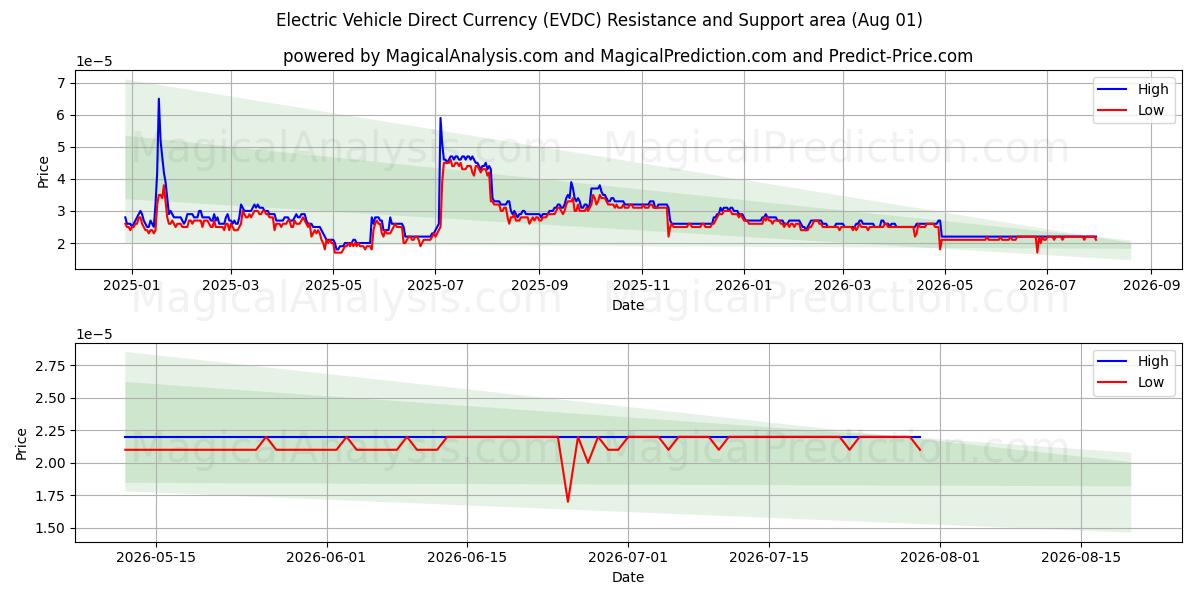The width and height of the screenshot is (1200, 600).
Task: Click the top chart 'Date' axis label
Action: tap(627, 305)
